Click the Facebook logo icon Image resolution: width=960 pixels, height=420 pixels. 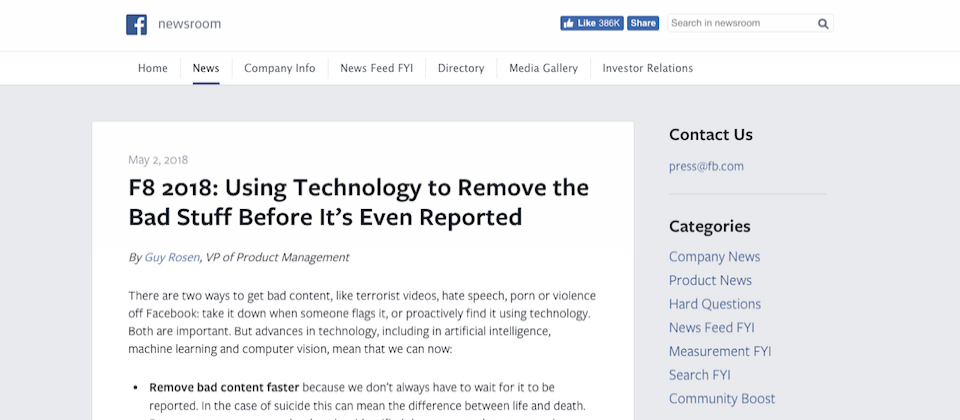click(136, 24)
